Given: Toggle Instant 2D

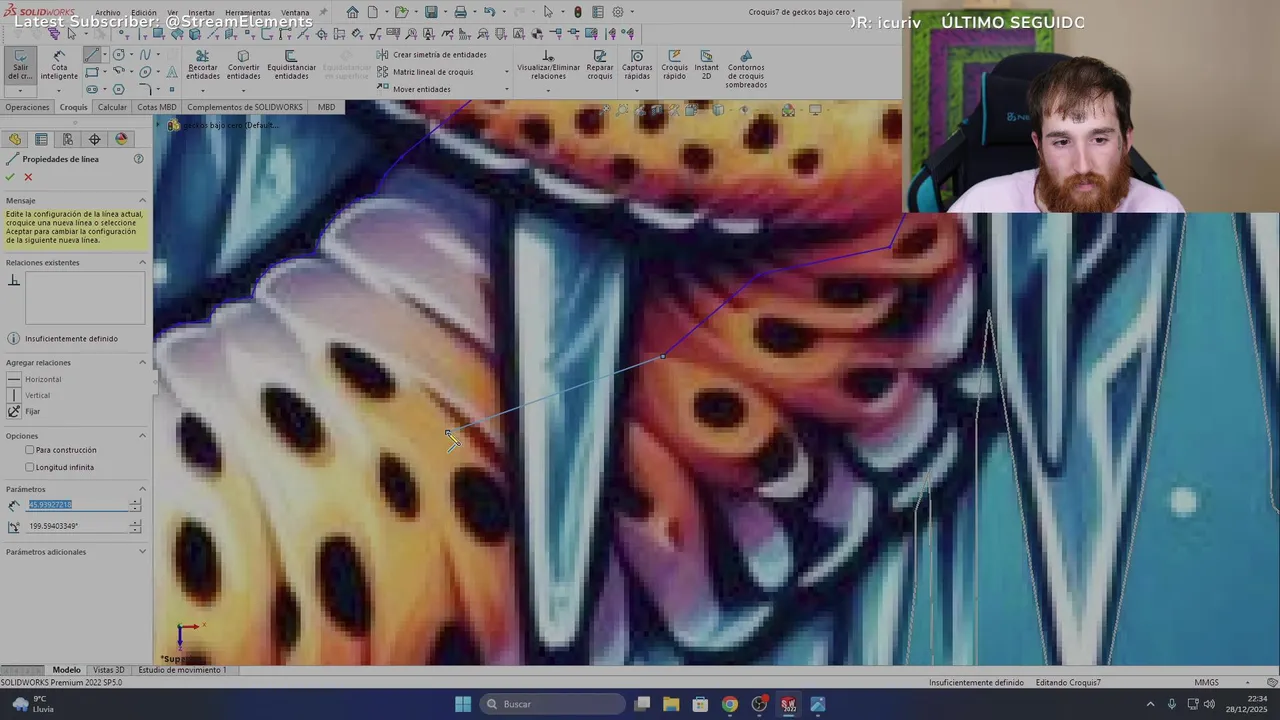Looking at the screenshot, I should tap(706, 66).
